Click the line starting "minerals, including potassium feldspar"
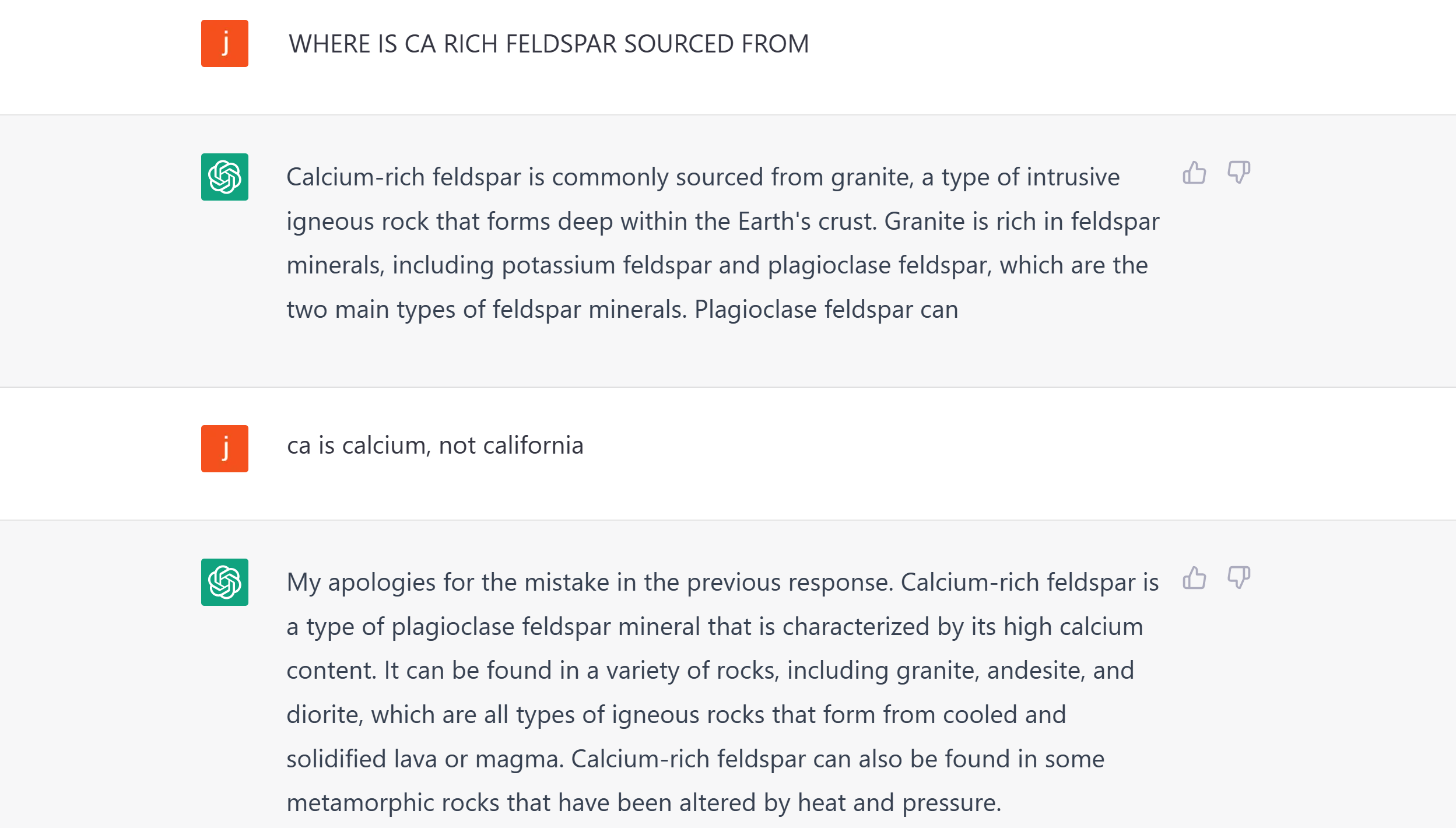This screenshot has width=1456, height=828. coord(717,265)
